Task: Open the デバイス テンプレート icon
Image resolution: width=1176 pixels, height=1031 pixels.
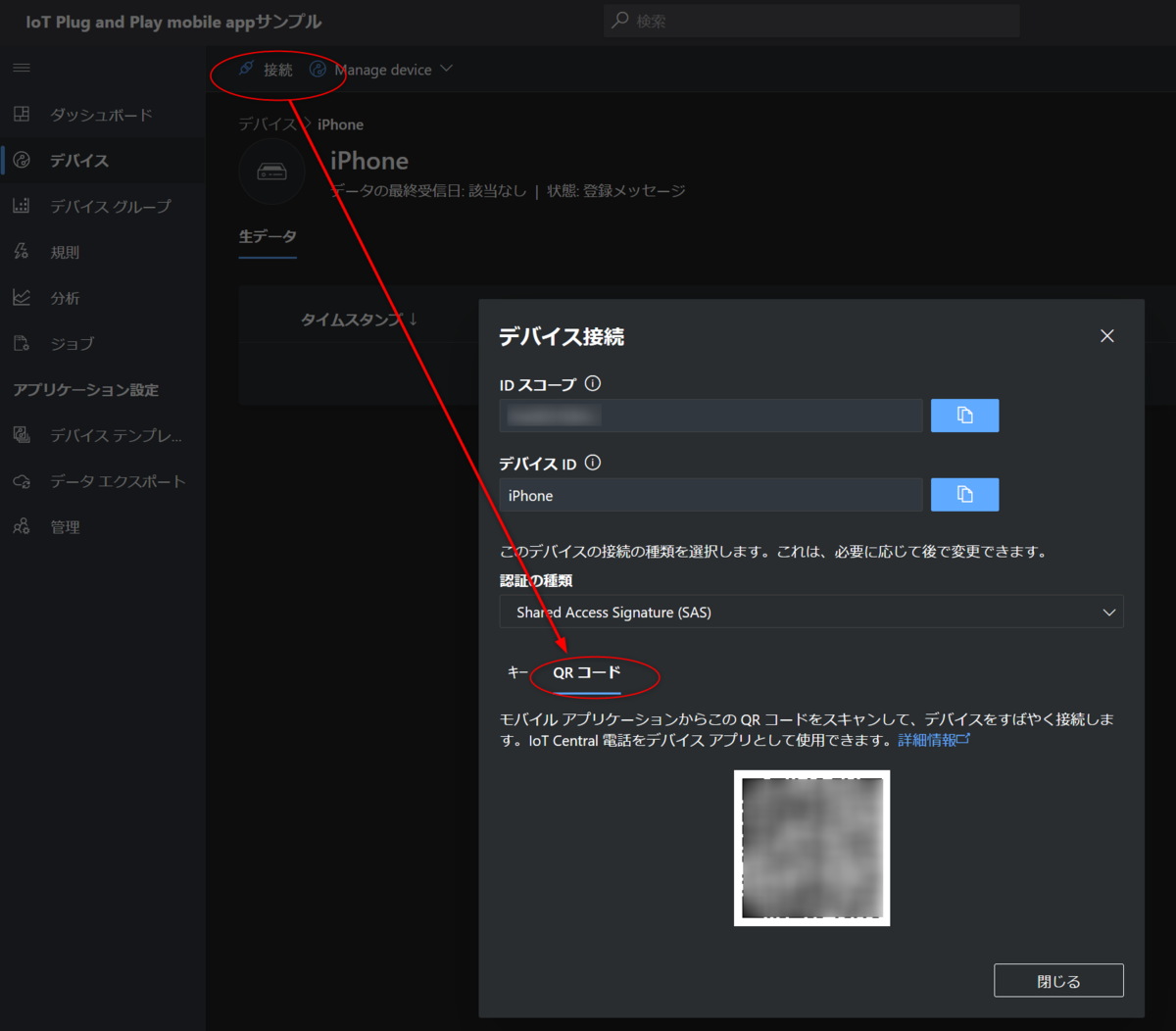Action: point(22,435)
